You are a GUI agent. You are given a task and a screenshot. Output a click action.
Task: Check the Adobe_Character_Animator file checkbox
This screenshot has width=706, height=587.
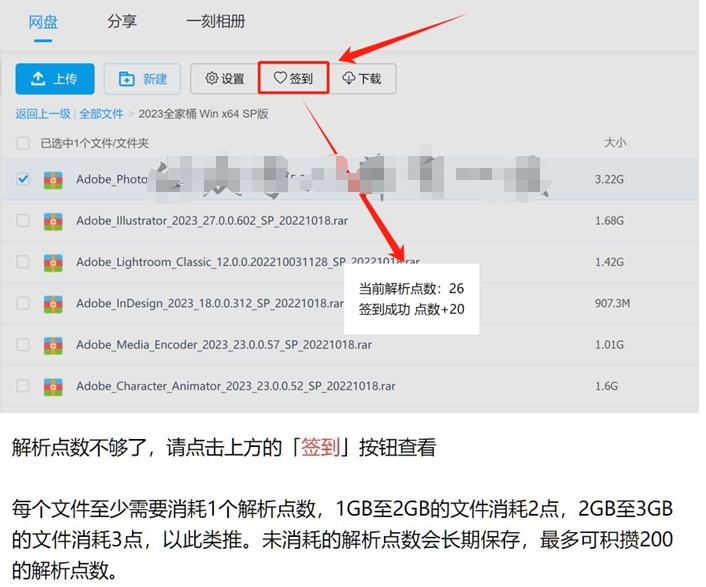click(x=23, y=386)
